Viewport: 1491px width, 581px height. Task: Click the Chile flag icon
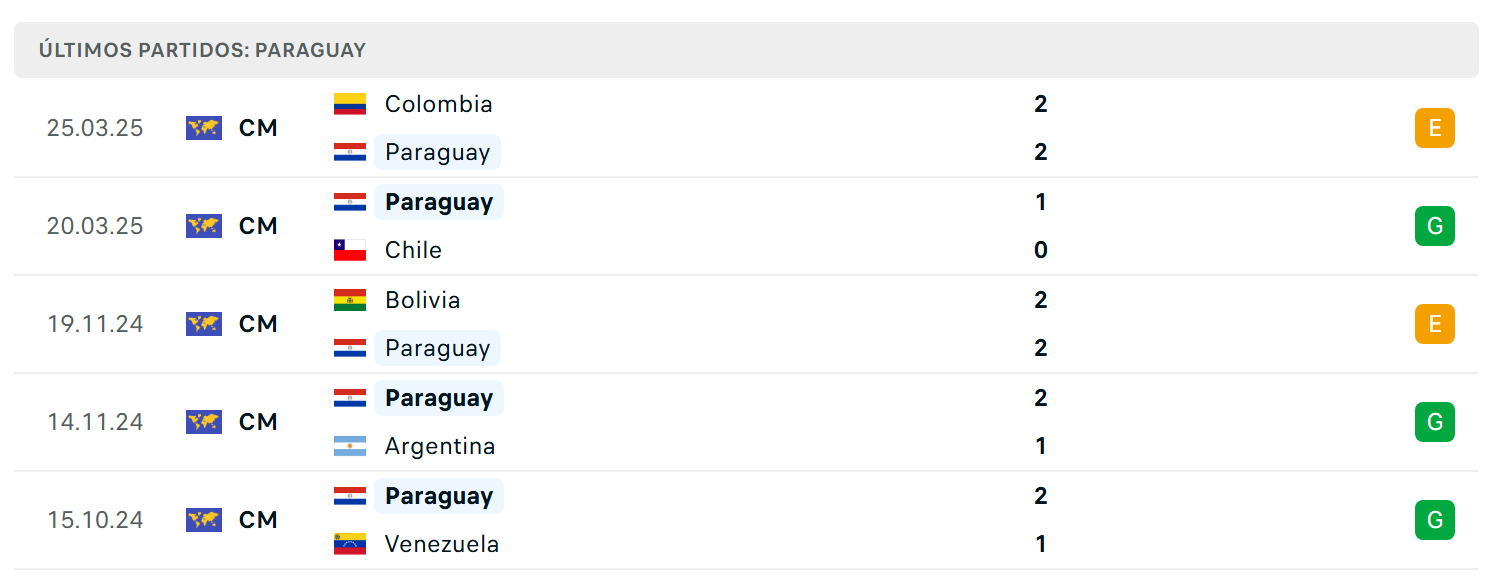pyautogui.click(x=350, y=250)
